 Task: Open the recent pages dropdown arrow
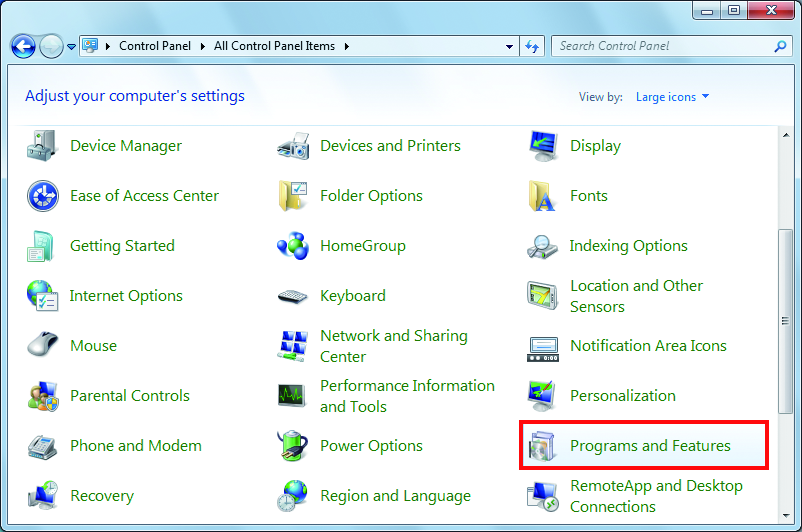click(71, 47)
